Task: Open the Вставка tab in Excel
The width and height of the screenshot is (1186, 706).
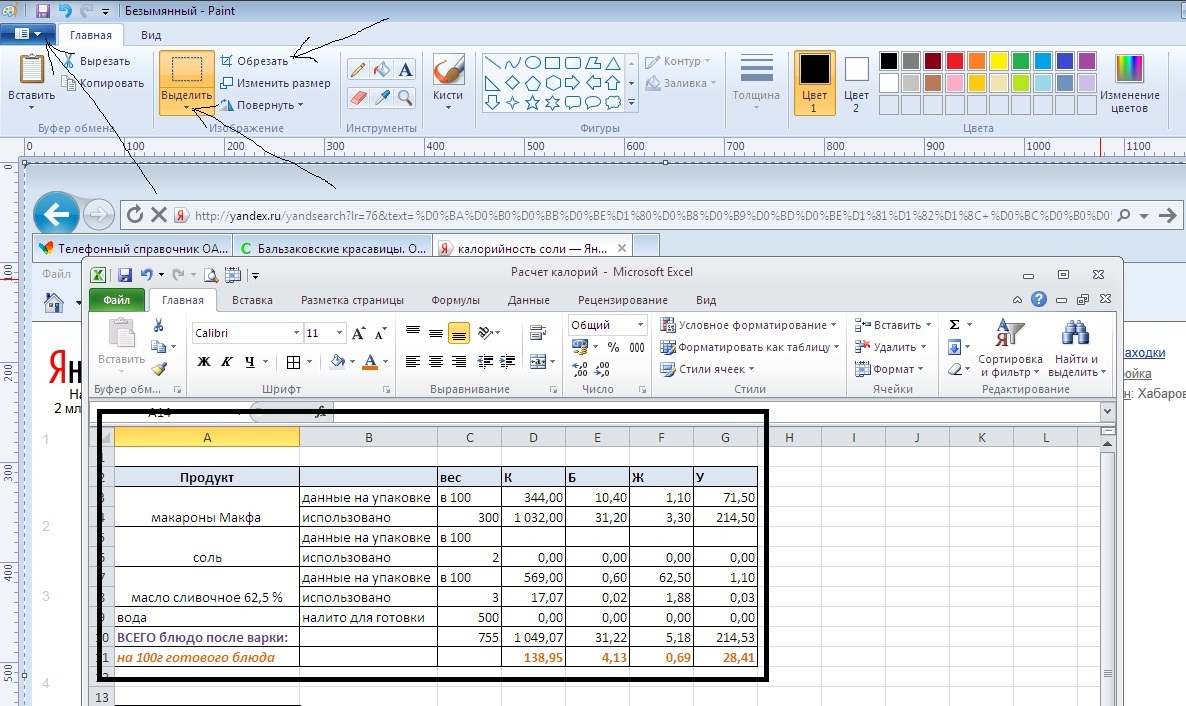Action: point(252,300)
